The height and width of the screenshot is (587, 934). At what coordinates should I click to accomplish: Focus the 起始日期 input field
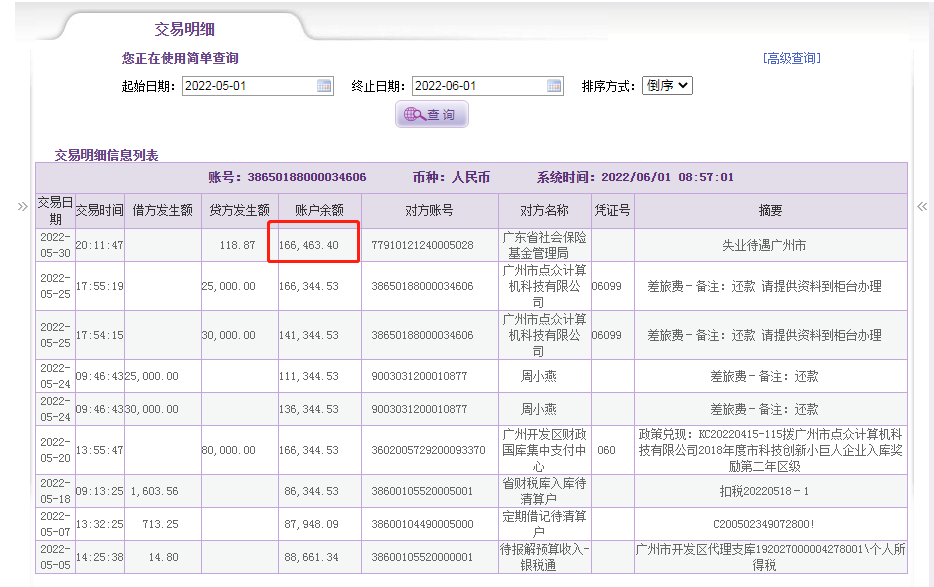coord(257,86)
